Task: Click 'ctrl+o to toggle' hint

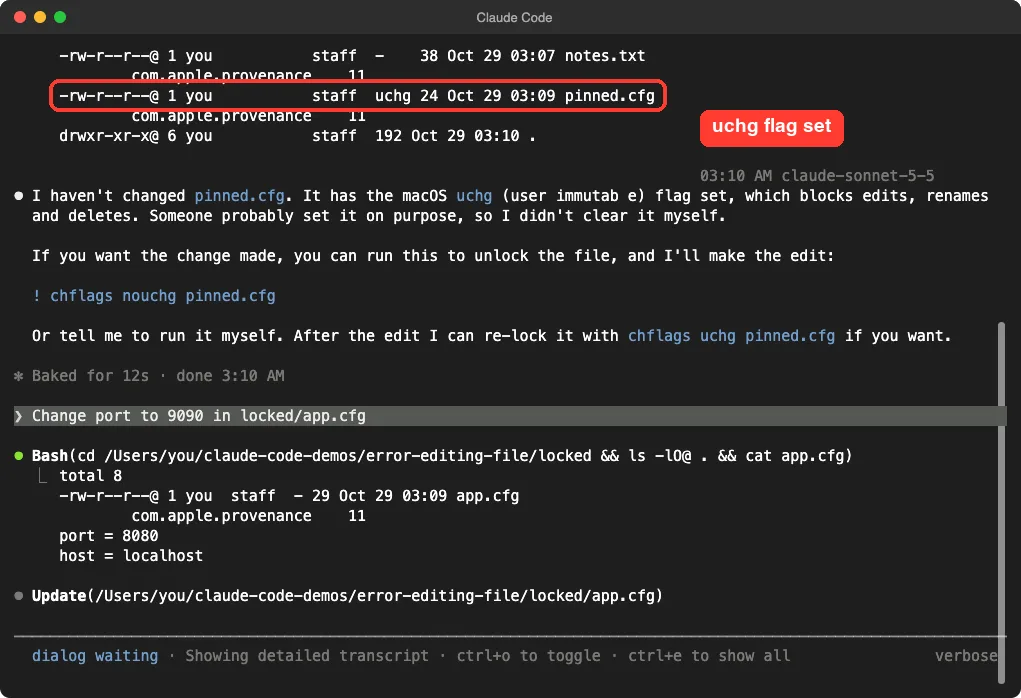Action: [528, 656]
